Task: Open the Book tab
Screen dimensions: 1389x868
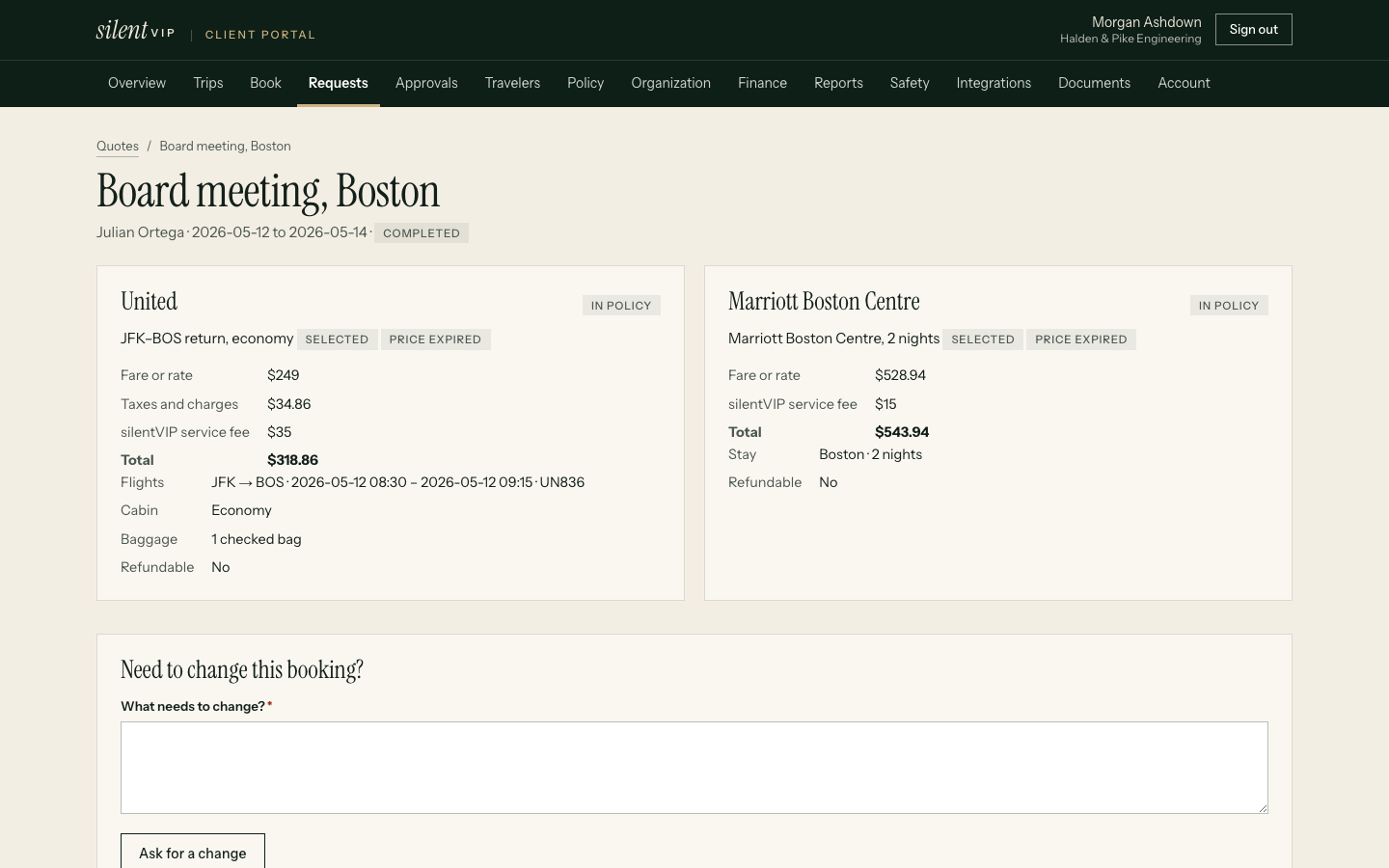Action: (x=265, y=83)
